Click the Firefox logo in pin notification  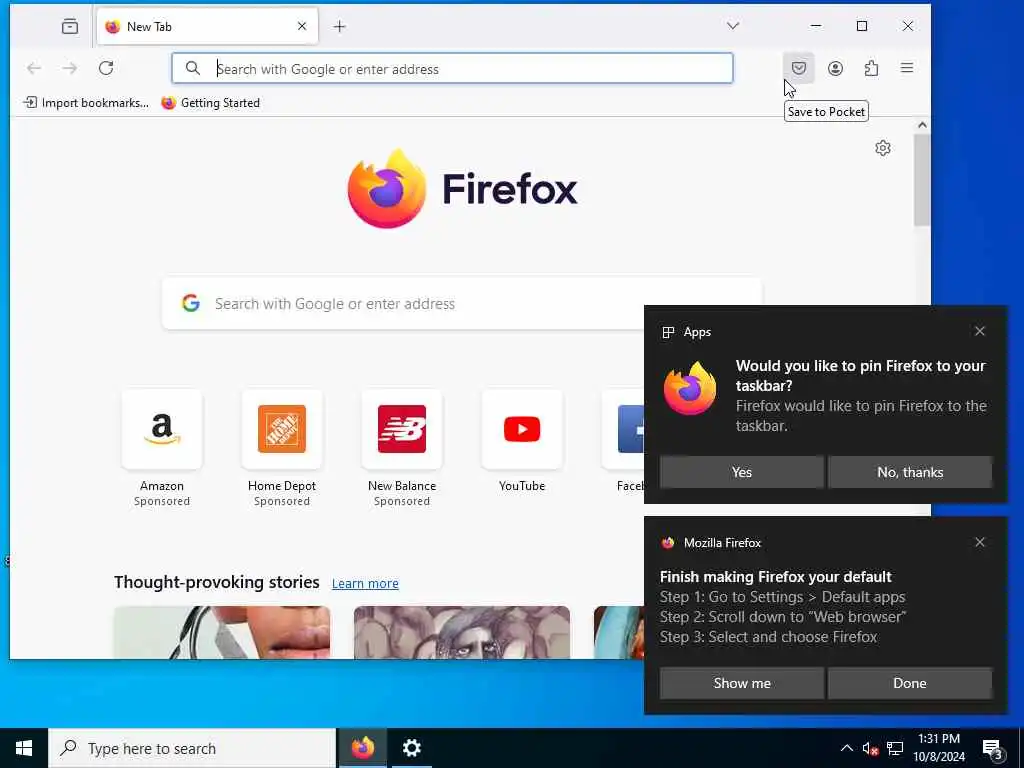[x=690, y=389]
